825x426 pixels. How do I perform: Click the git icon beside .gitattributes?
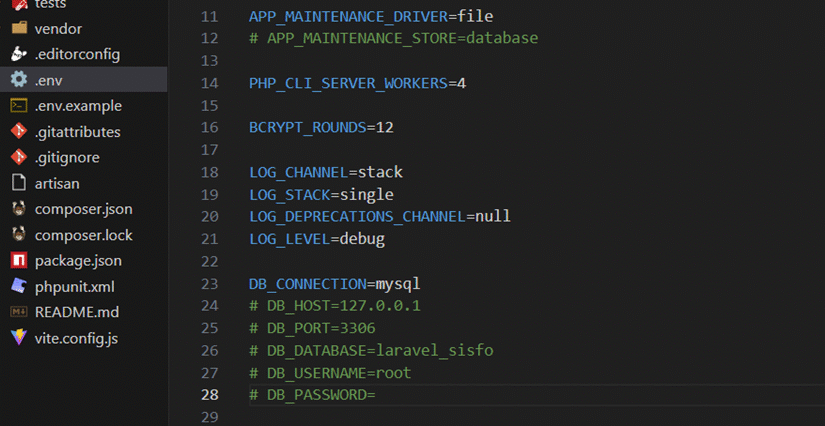(x=18, y=132)
